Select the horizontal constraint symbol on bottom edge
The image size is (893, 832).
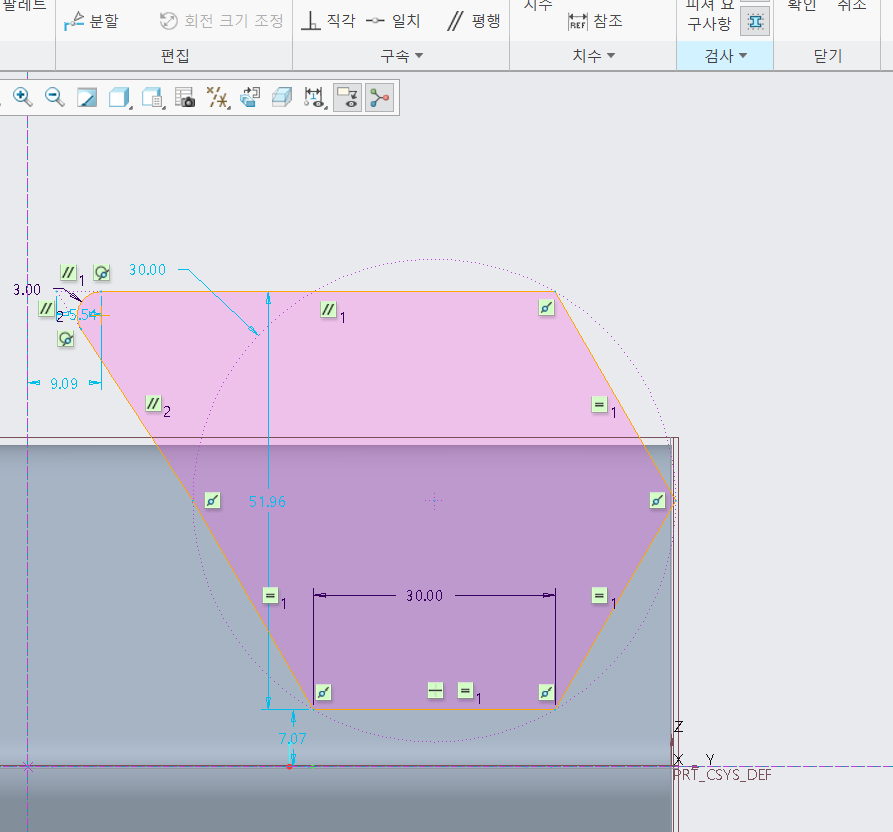pyautogui.click(x=436, y=691)
